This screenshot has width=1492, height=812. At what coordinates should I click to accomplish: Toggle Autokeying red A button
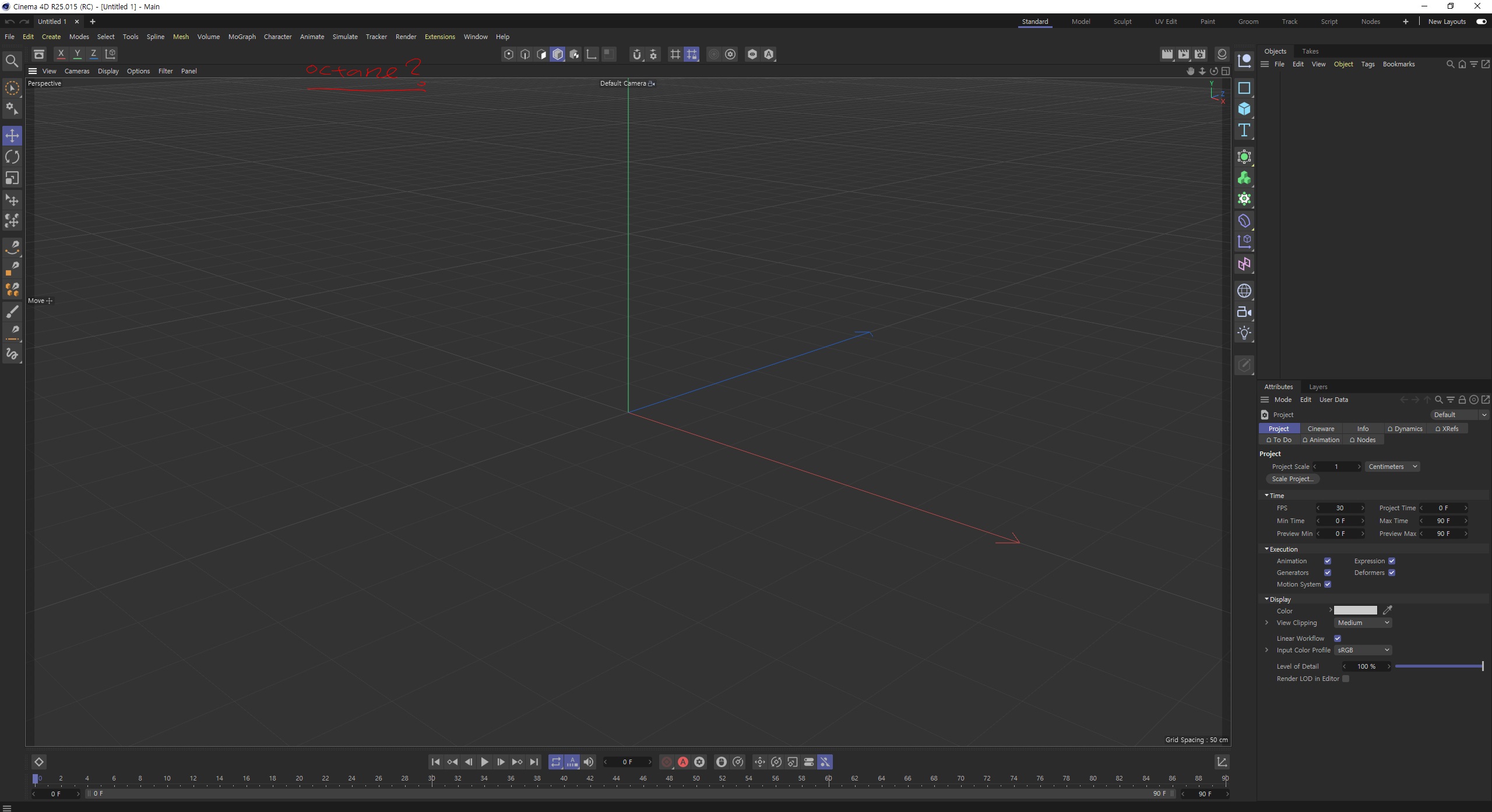pos(682,762)
